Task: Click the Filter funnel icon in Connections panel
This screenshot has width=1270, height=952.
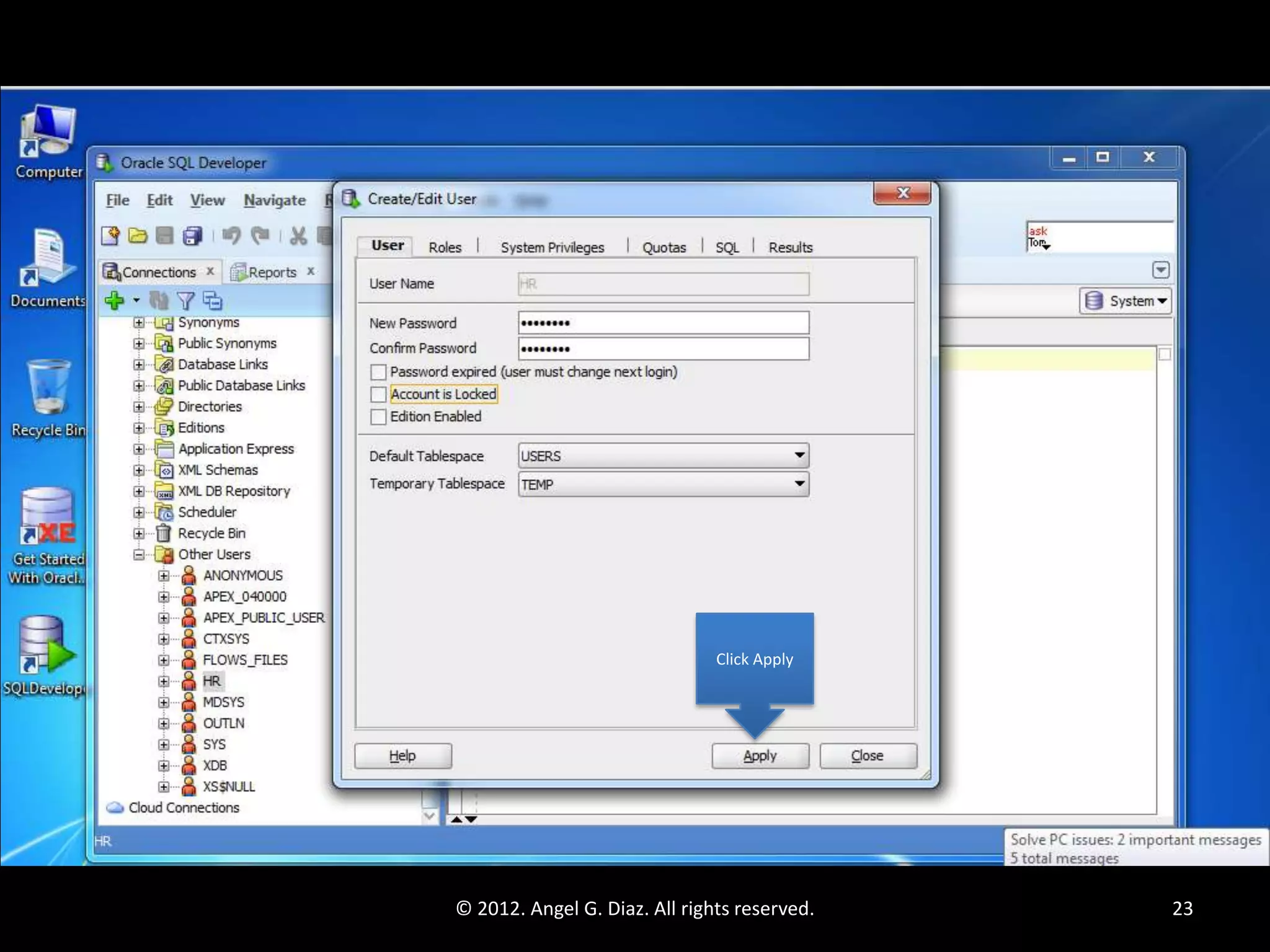Action: [x=185, y=301]
